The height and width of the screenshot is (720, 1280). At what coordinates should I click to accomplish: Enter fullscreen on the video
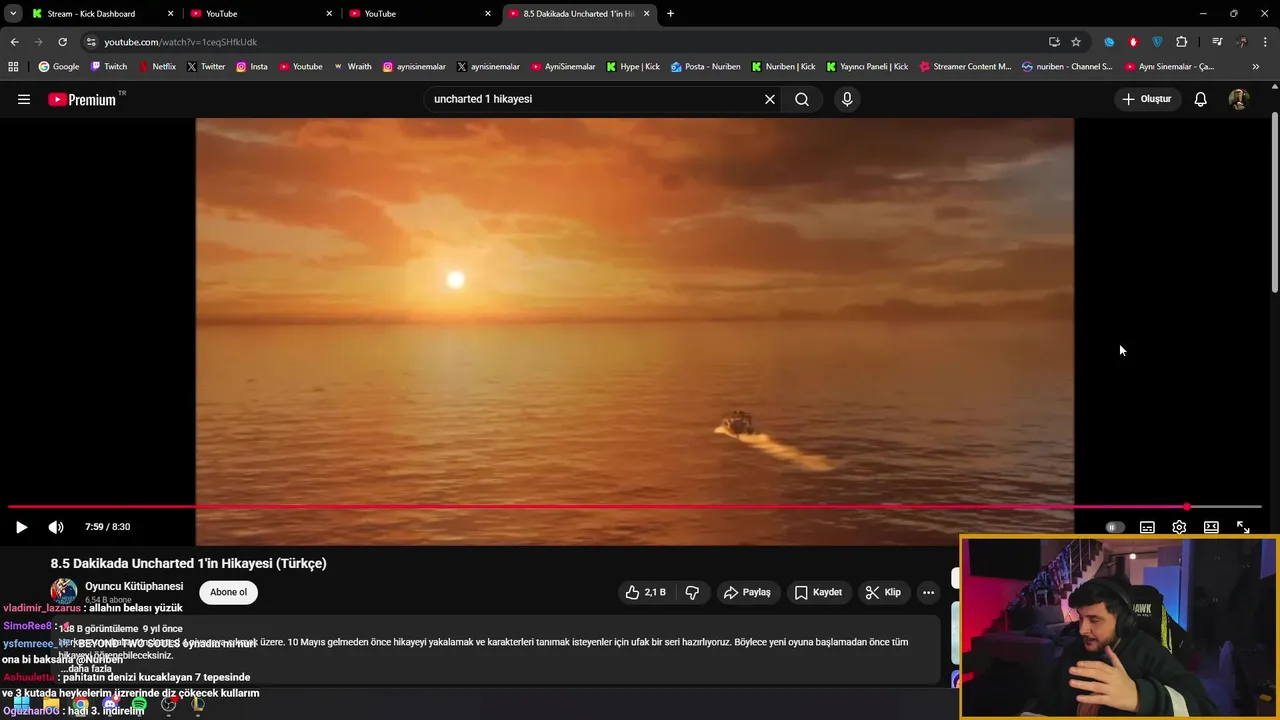point(1243,527)
